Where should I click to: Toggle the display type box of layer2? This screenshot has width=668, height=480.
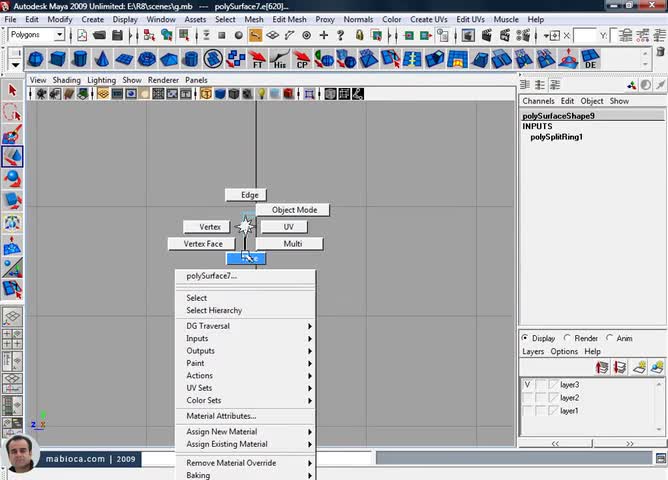[x=541, y=398]
